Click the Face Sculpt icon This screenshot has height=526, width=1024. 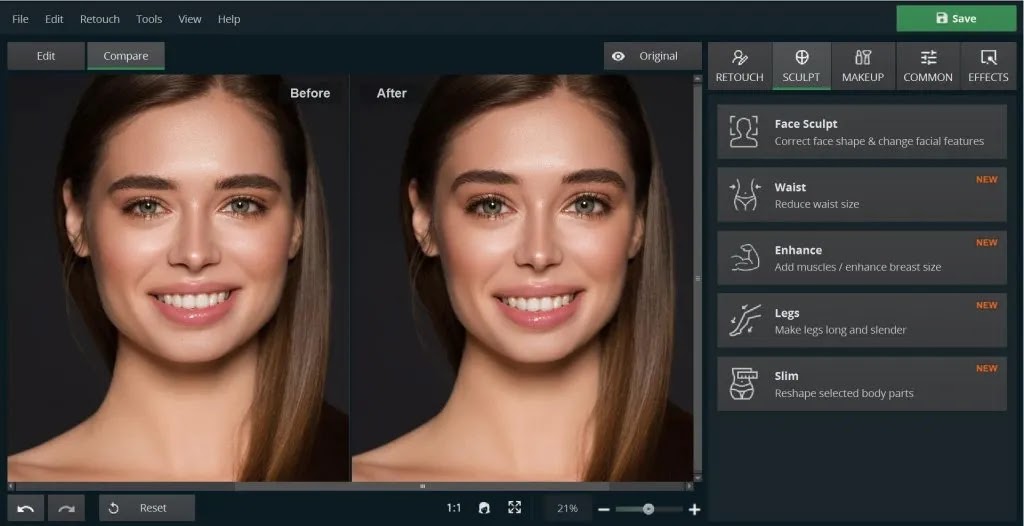tap(744, 131)
